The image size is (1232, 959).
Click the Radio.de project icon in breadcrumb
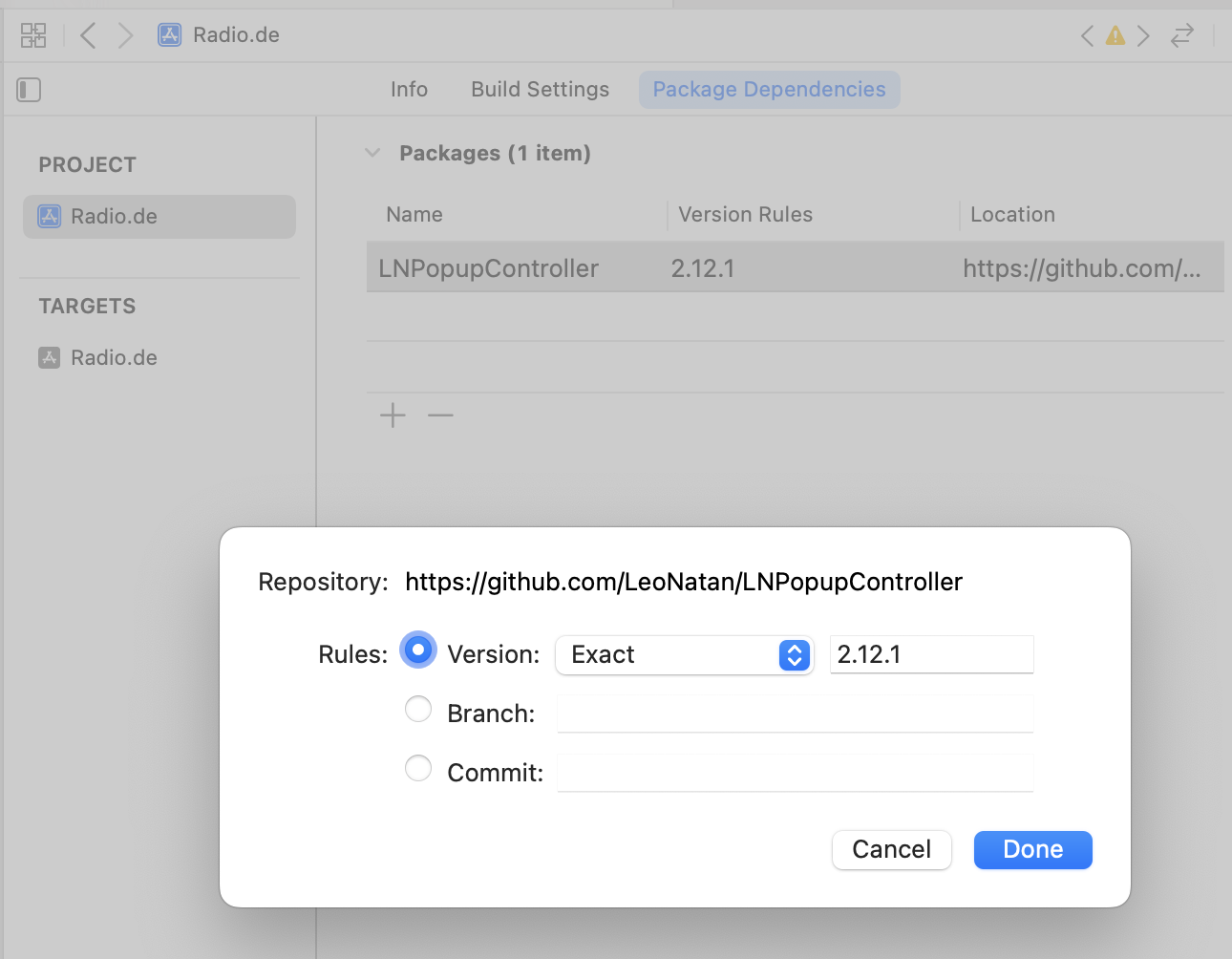170,35
